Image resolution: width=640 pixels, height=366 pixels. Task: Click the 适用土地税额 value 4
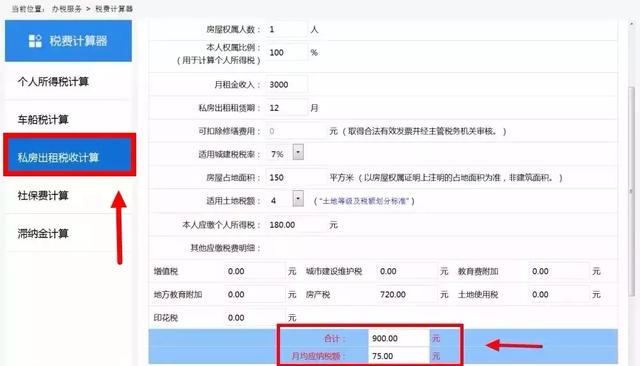pyautogui.click(x=273, y=201)
